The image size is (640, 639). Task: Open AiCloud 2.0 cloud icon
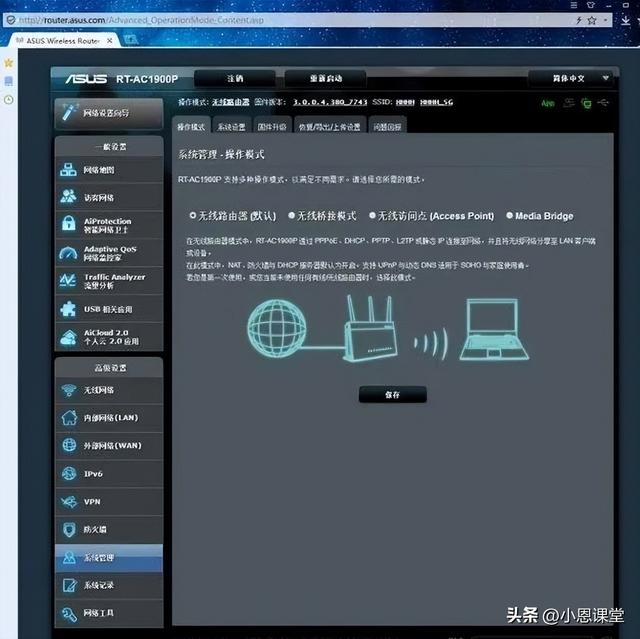point(68,337)
